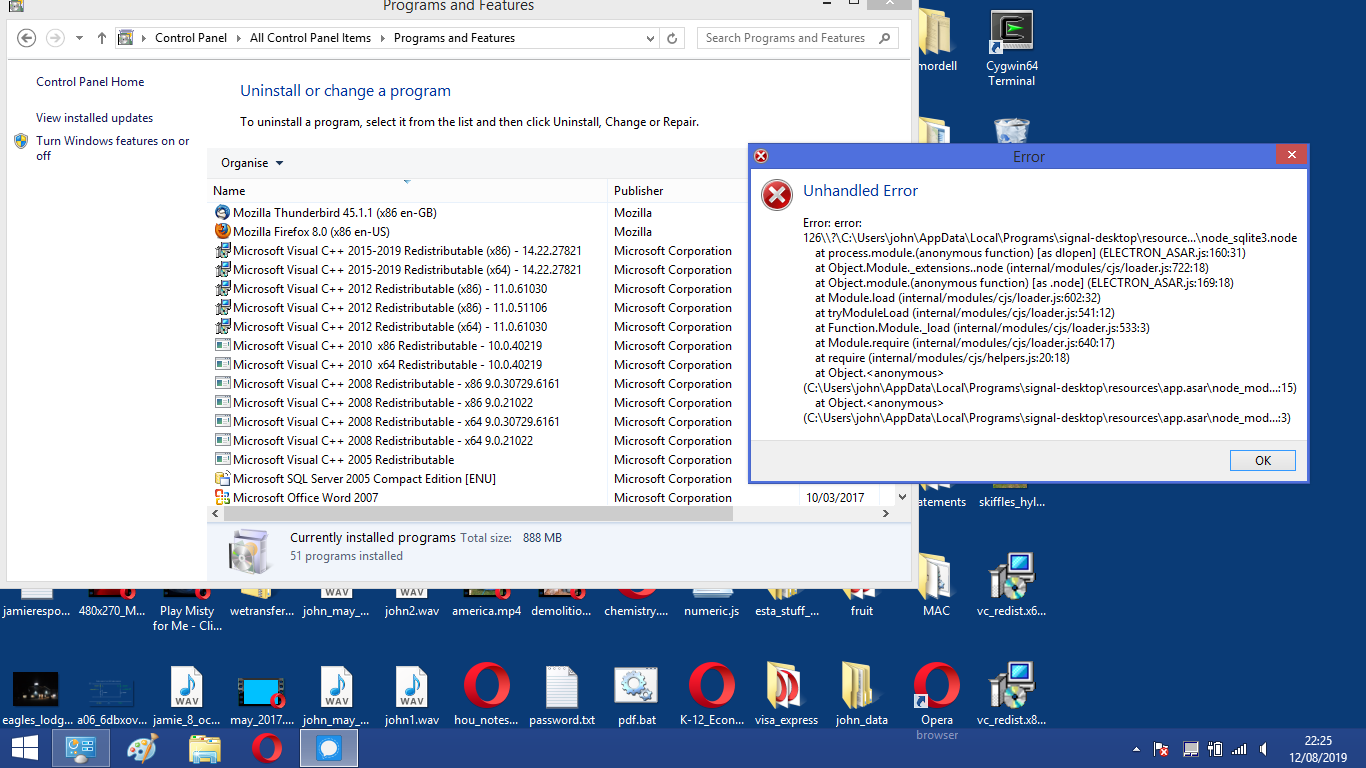Open File Explorer from the taskbar
This screenshot has height=768, width=1366.
205,748
